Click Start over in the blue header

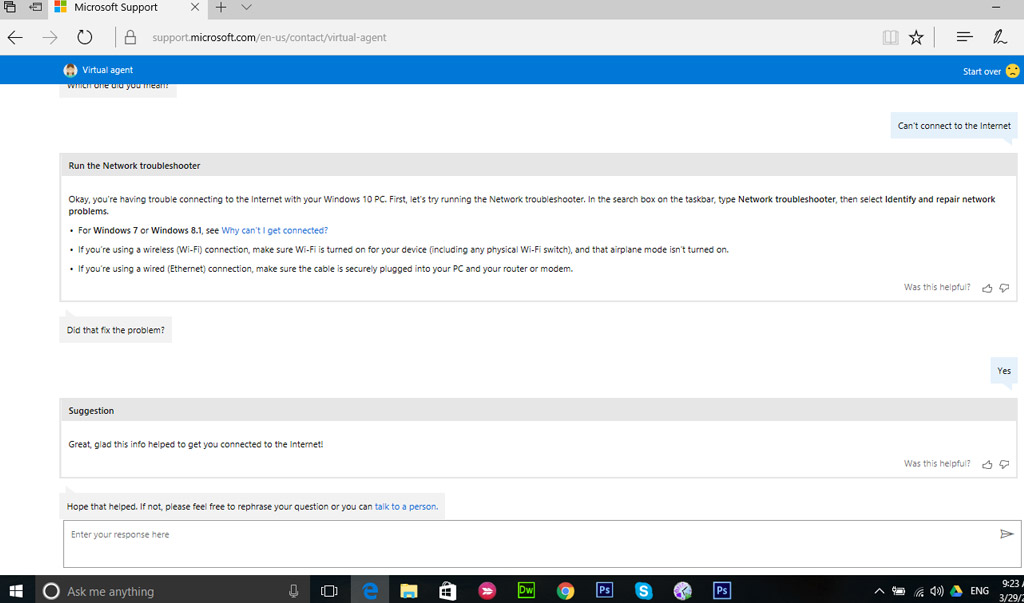point(981,71)
